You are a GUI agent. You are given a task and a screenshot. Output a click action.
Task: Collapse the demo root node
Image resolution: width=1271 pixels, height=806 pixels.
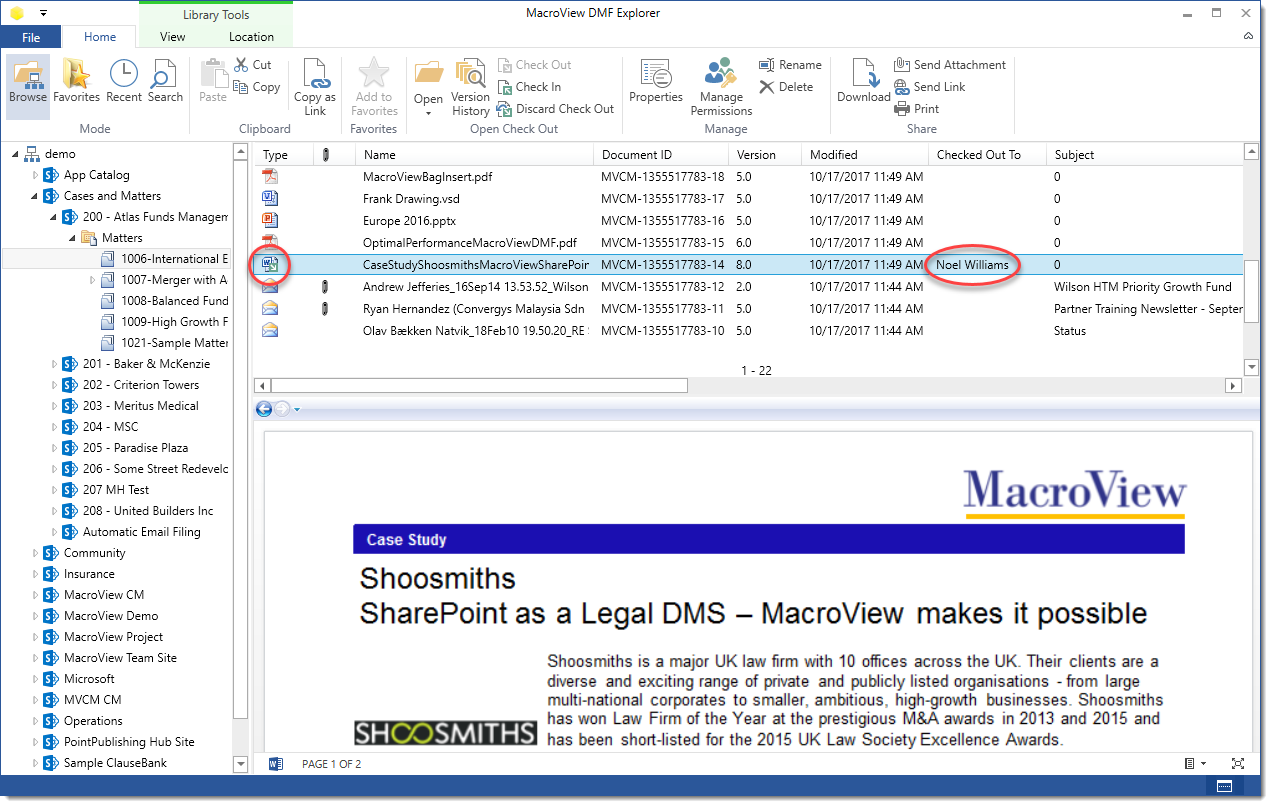[17, 154]
